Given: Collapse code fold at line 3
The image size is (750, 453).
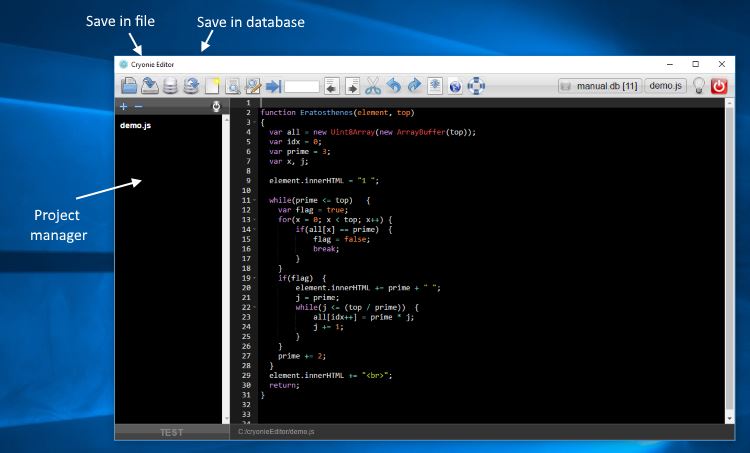Looking at the screenshot, I should coord(254,122).
